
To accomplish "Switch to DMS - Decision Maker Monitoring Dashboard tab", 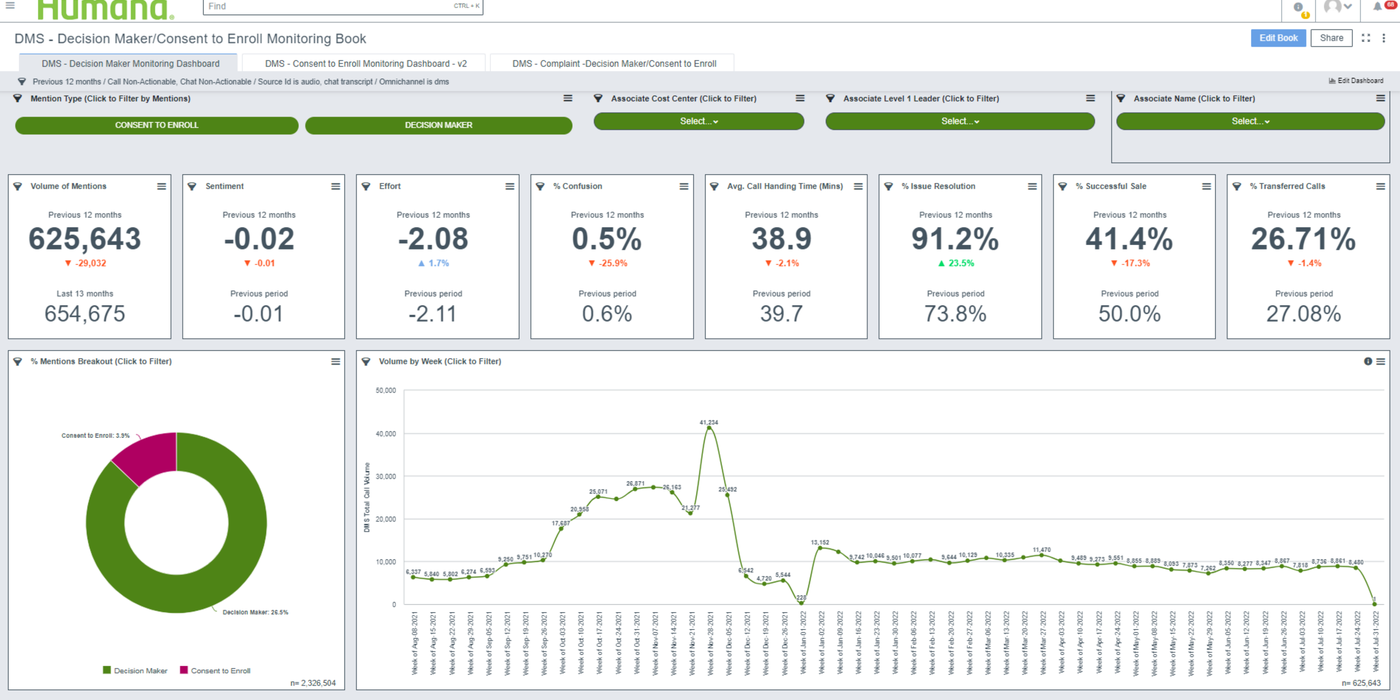I will point(130,63).
